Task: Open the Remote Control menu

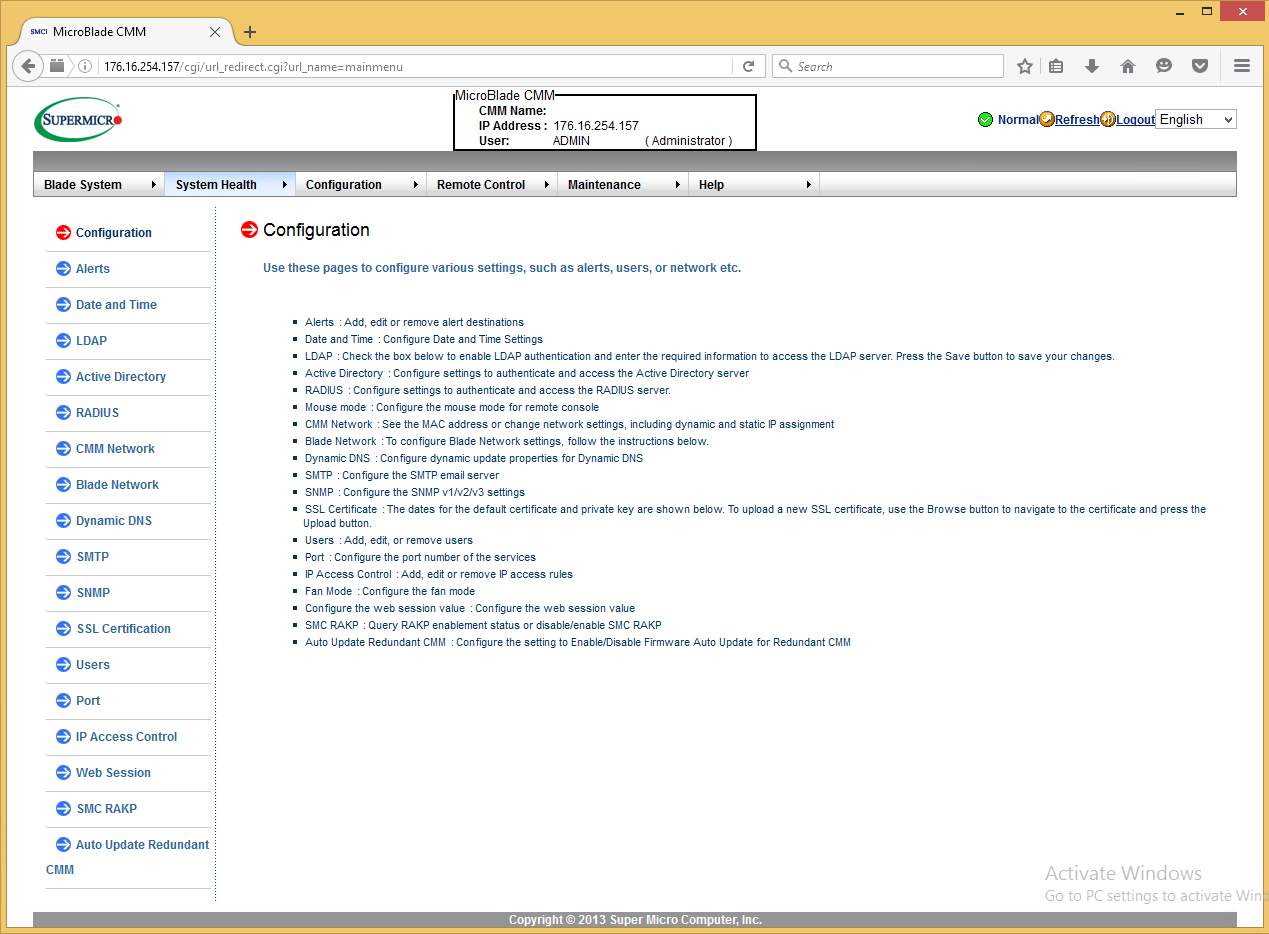Action: pos(491,184)
